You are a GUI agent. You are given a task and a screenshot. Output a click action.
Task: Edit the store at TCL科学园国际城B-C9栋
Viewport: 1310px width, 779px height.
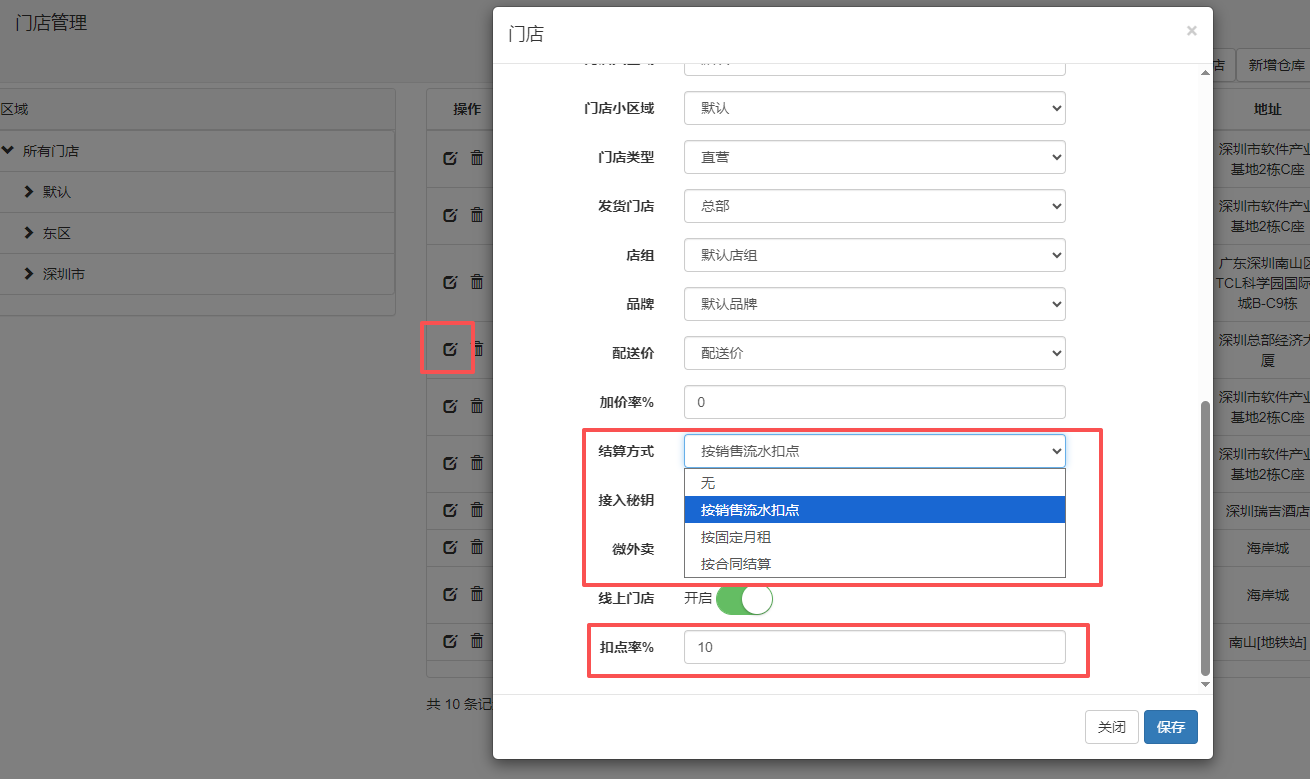(450, 282)
